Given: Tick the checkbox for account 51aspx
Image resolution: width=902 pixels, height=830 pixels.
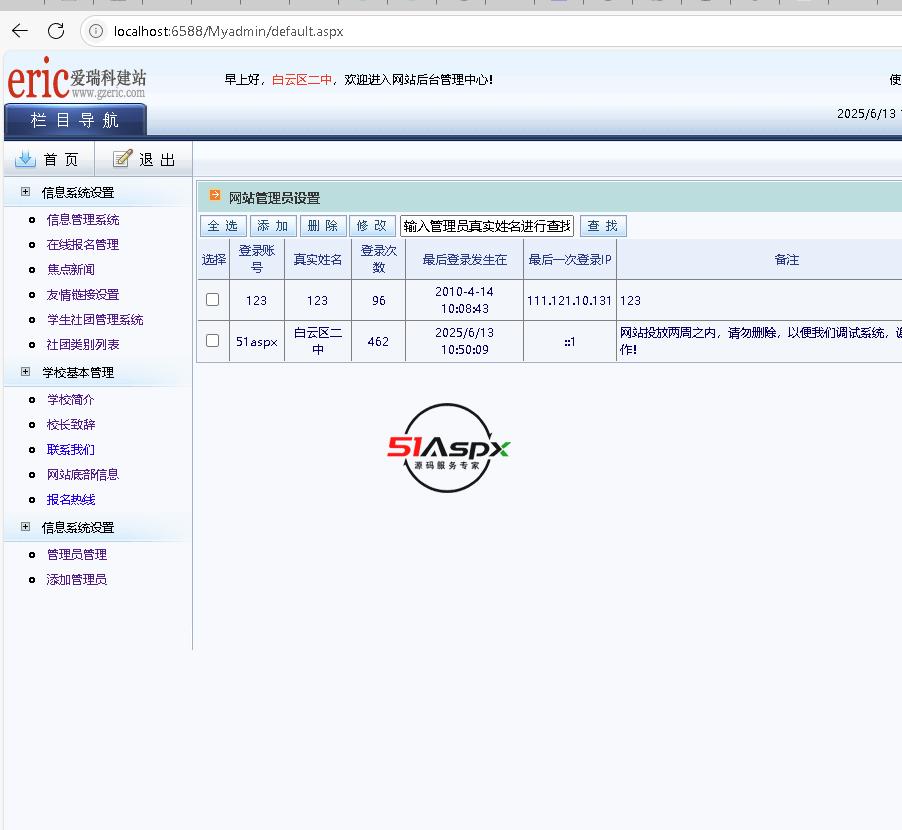Looking at the screenshot, I should click(212, 340).
